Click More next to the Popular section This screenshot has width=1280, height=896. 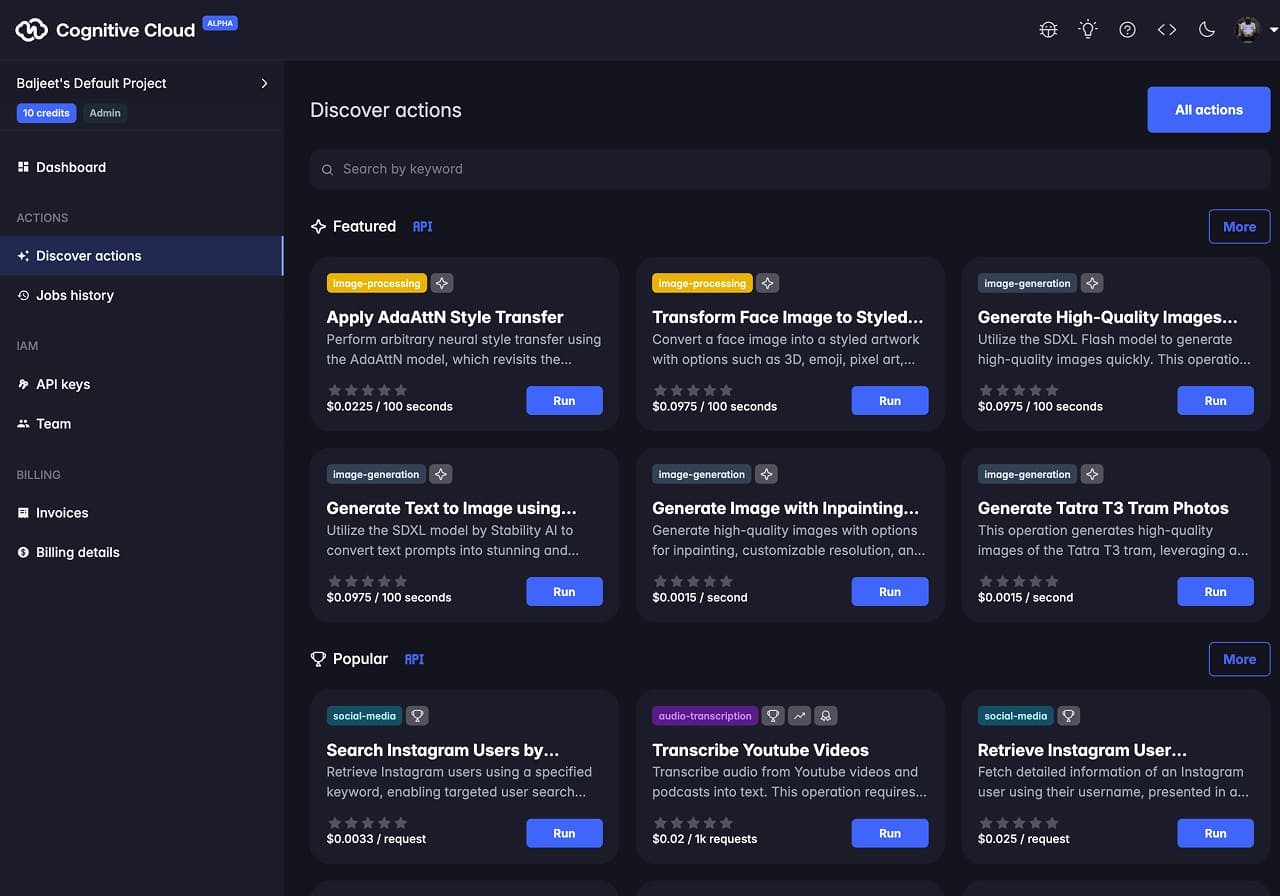[1239, 659]
